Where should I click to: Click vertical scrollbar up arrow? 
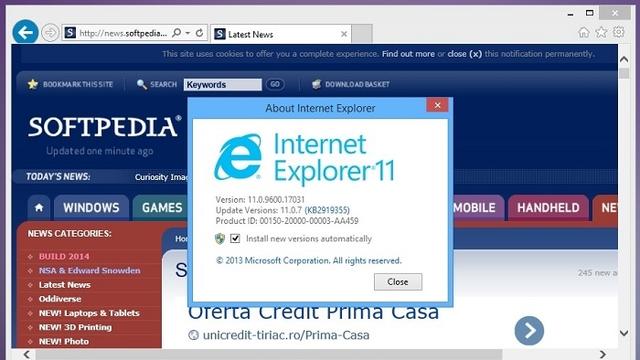point(624,60)
